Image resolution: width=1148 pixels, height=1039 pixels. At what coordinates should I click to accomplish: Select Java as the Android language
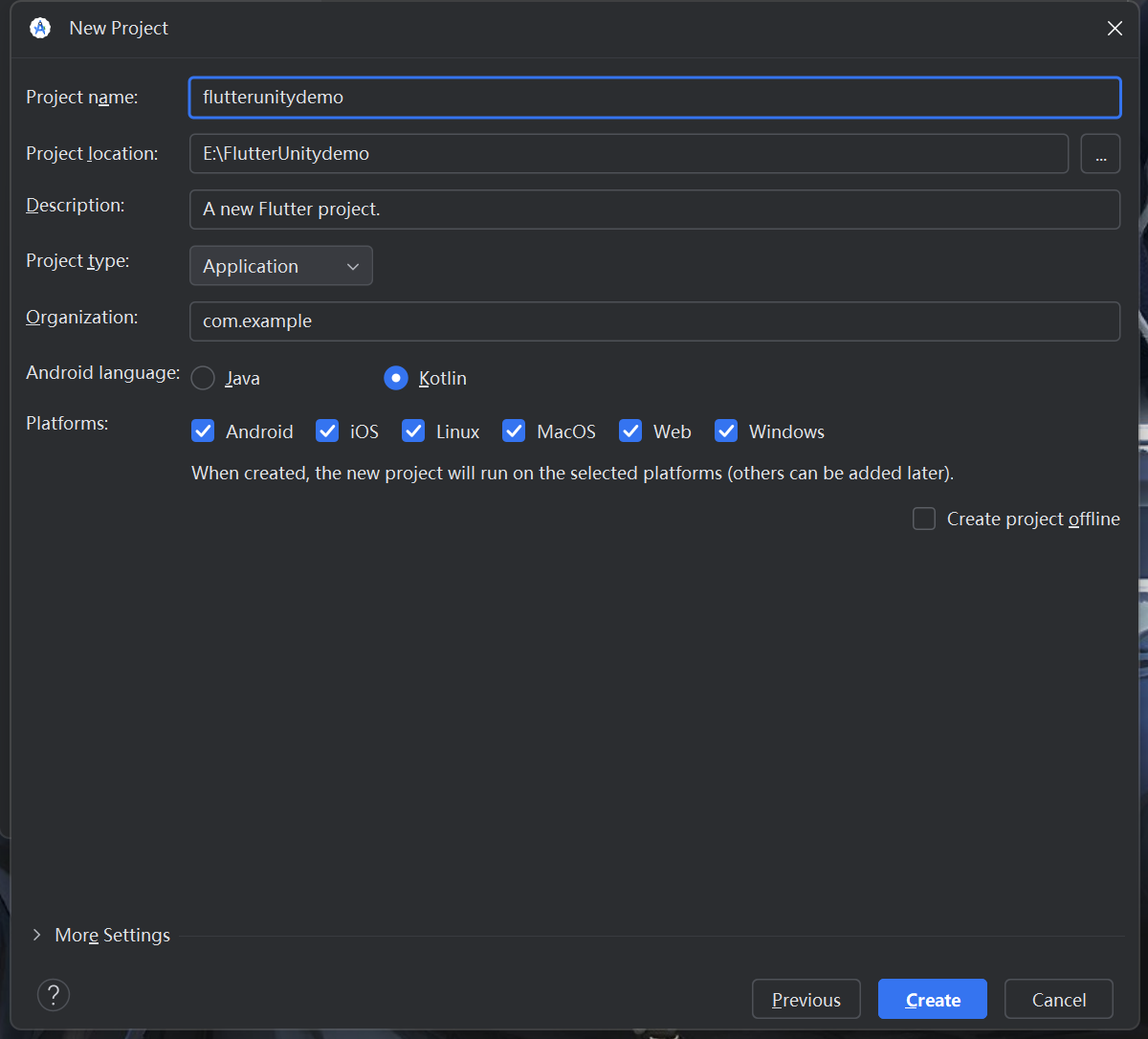click(202, 378)
